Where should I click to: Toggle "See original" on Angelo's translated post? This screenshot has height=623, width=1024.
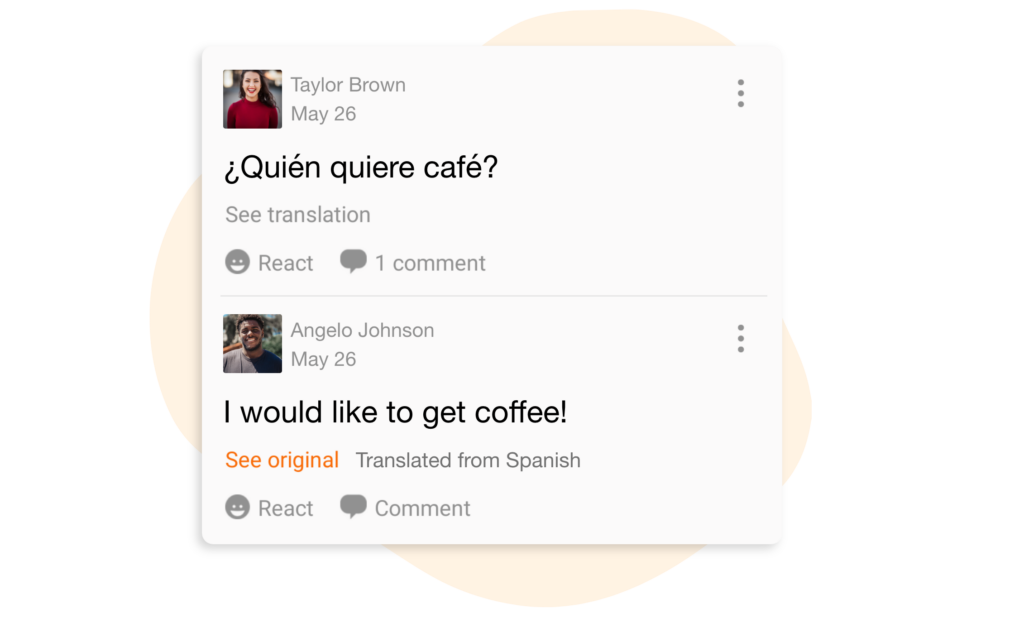[x=282, y=460]
